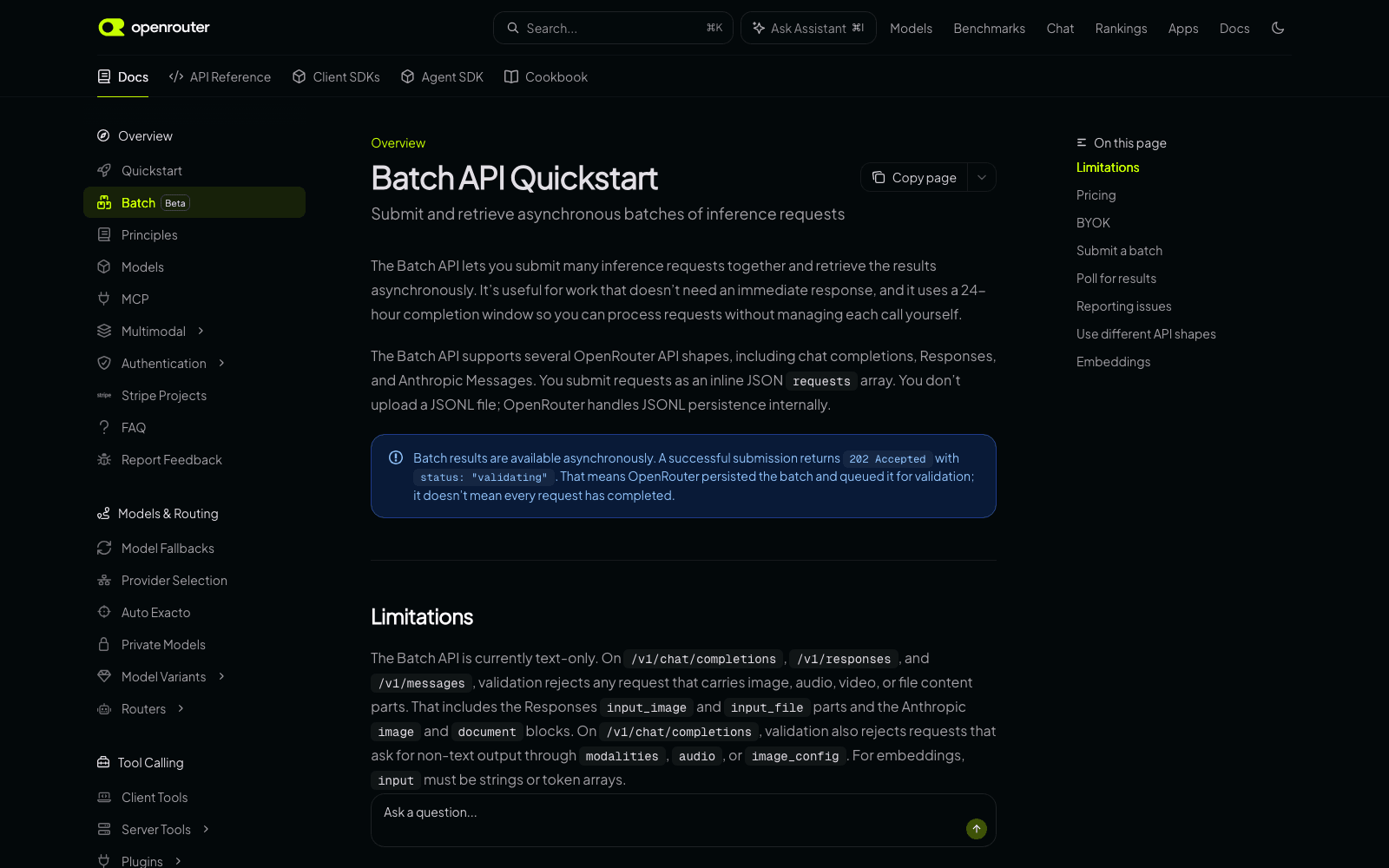This screenshot has width=1389, height=868.
Task: Jump to Submit a batch section
Action: 1119,251
